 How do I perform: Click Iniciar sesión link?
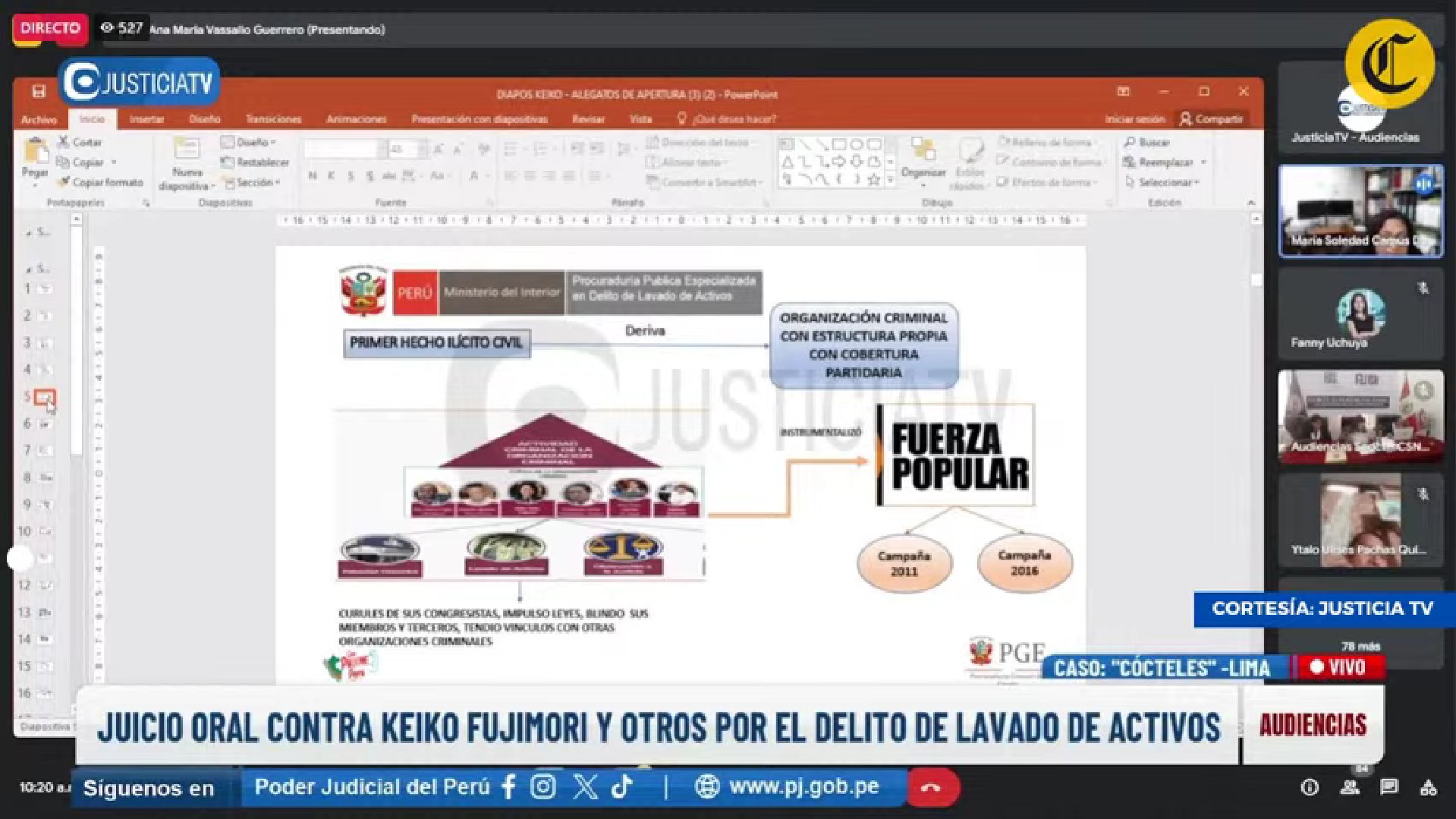1134,119
